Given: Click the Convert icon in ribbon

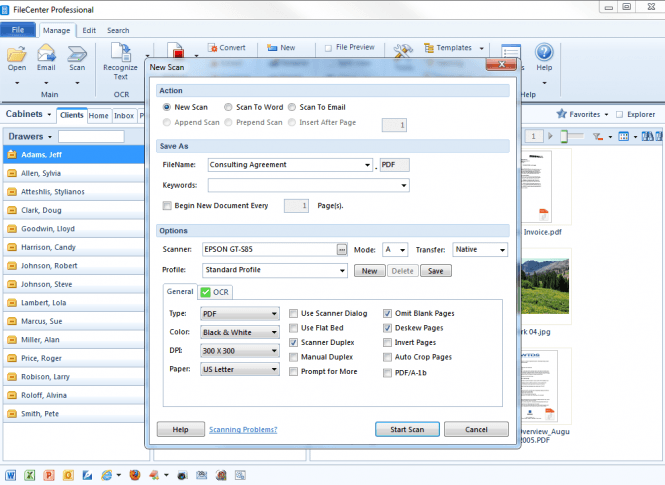Looking at the screenshot, I should click(x=212, y=48).
